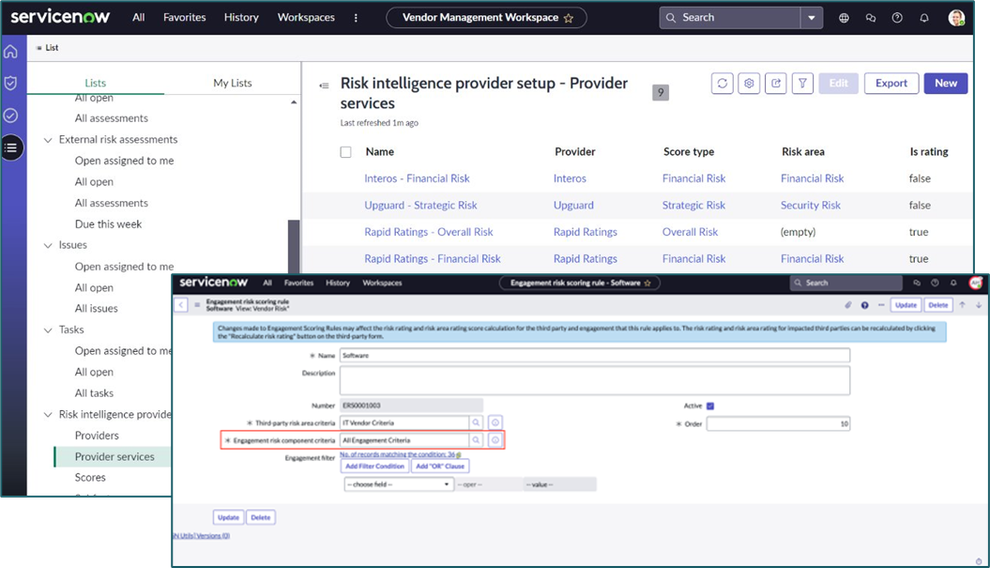Image resolution: width=990 pixels, height=568 pixels.
Task: Open the Upguard - Strategic Risk record
Action: (420, 205)
